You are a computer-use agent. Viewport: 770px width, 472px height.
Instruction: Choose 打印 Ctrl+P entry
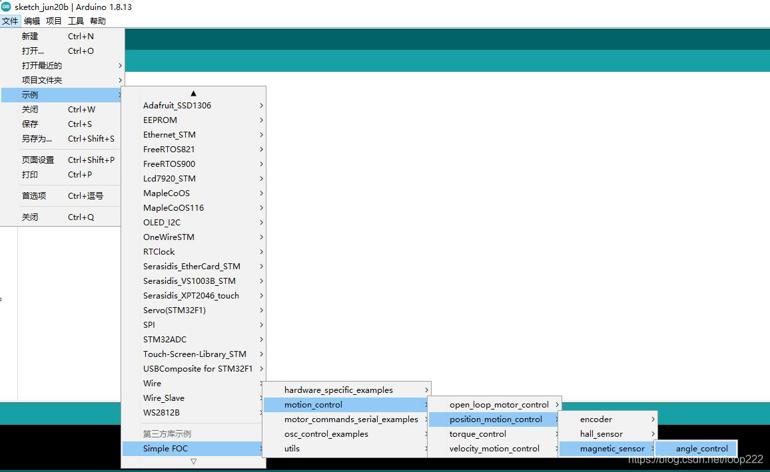point(62,174)
